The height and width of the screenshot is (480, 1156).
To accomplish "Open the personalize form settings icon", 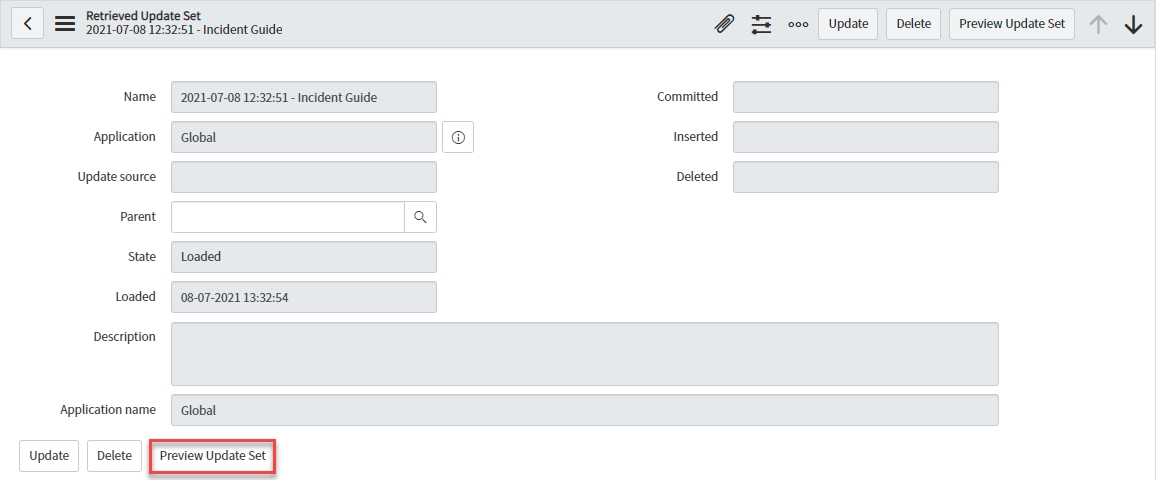I will (762, 24).
